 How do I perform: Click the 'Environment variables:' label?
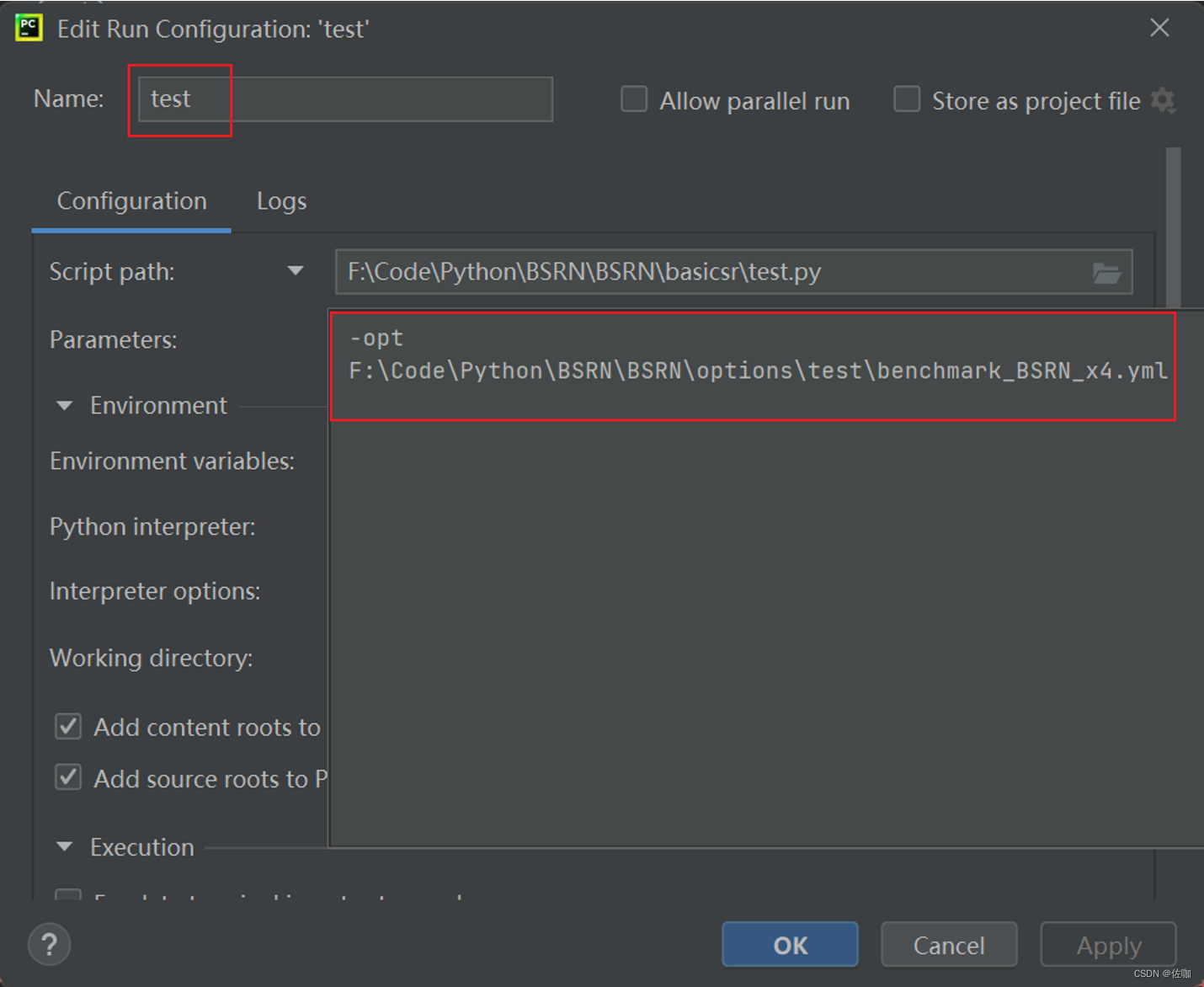point(172,461)
